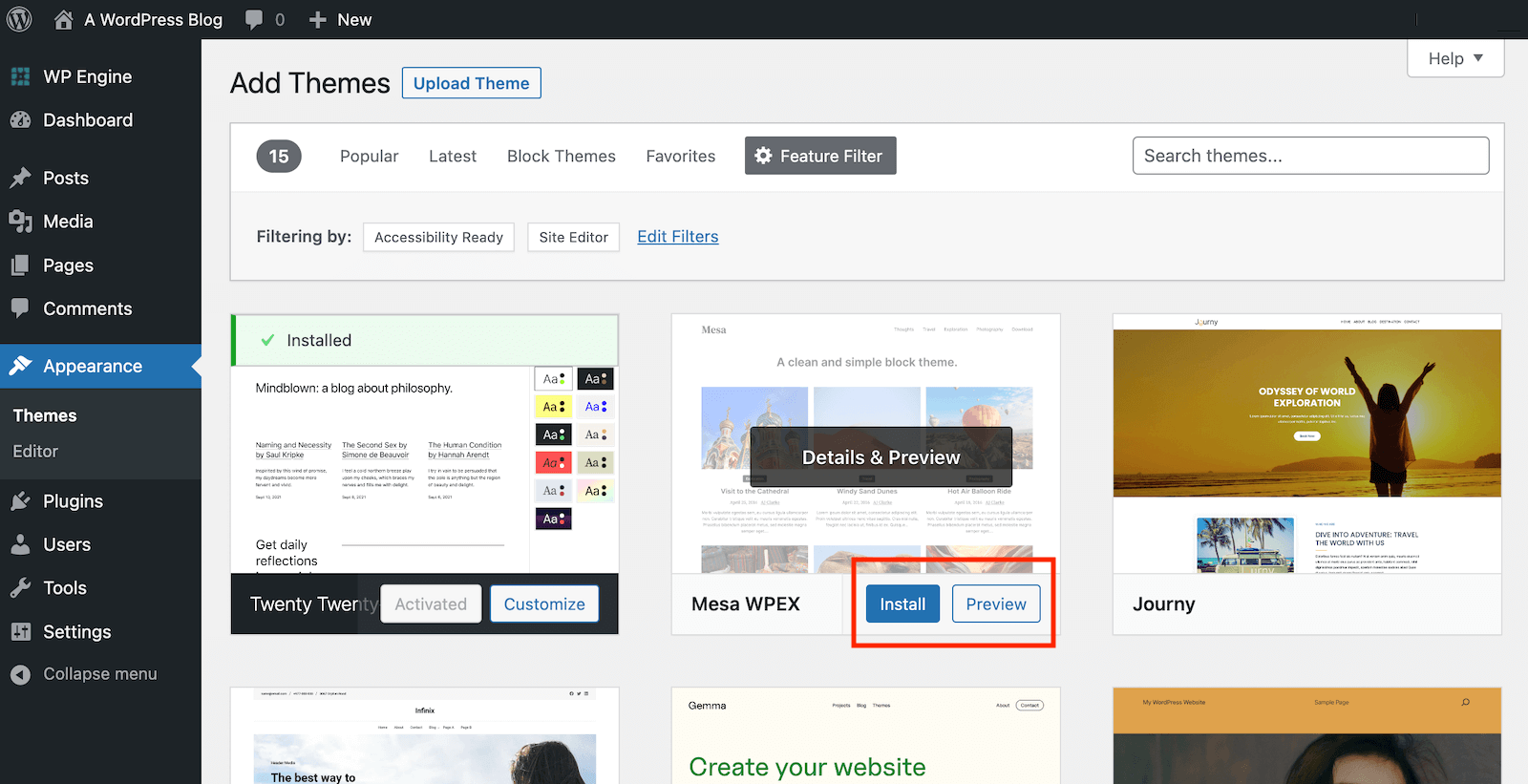This screenshot has width=1528, height=784.
Task: Click the WordPress logo icon
Action: [19, 19]
